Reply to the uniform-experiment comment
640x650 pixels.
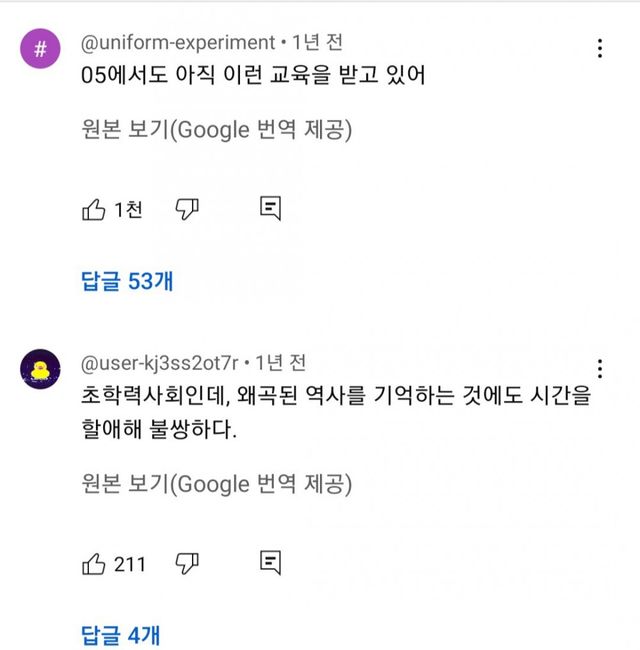tap(270, 209)
